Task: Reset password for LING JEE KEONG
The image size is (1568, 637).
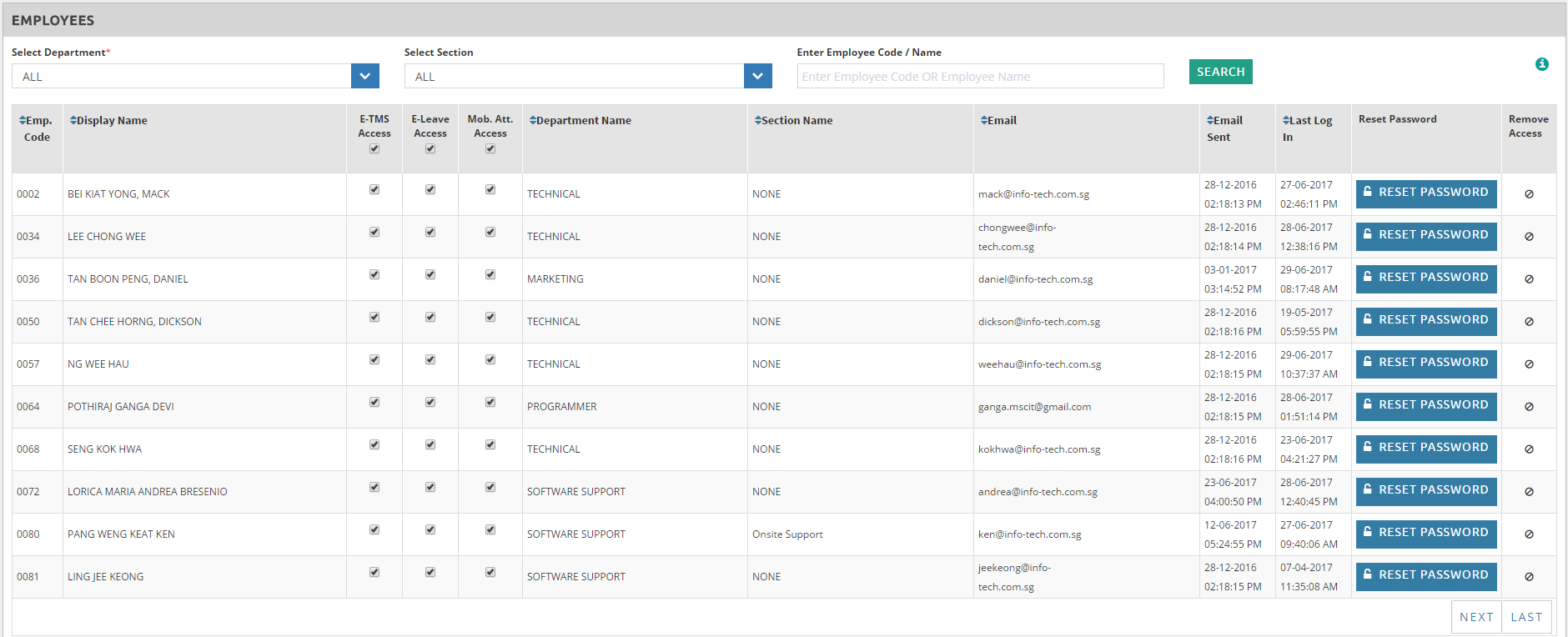Action: pyautogui.click(x=1426, y=576)
